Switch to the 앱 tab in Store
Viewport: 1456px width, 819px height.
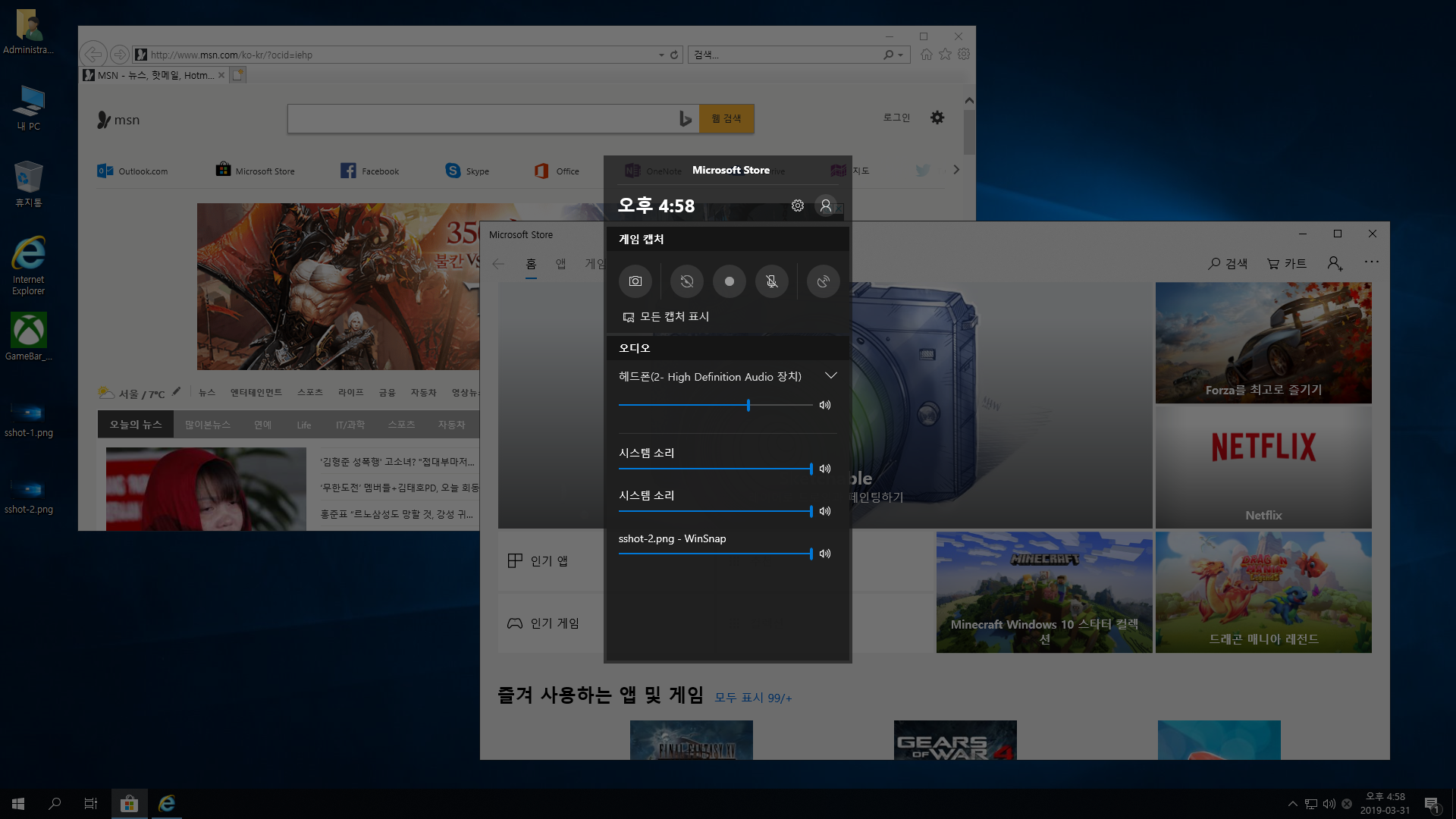coord(560,264)
